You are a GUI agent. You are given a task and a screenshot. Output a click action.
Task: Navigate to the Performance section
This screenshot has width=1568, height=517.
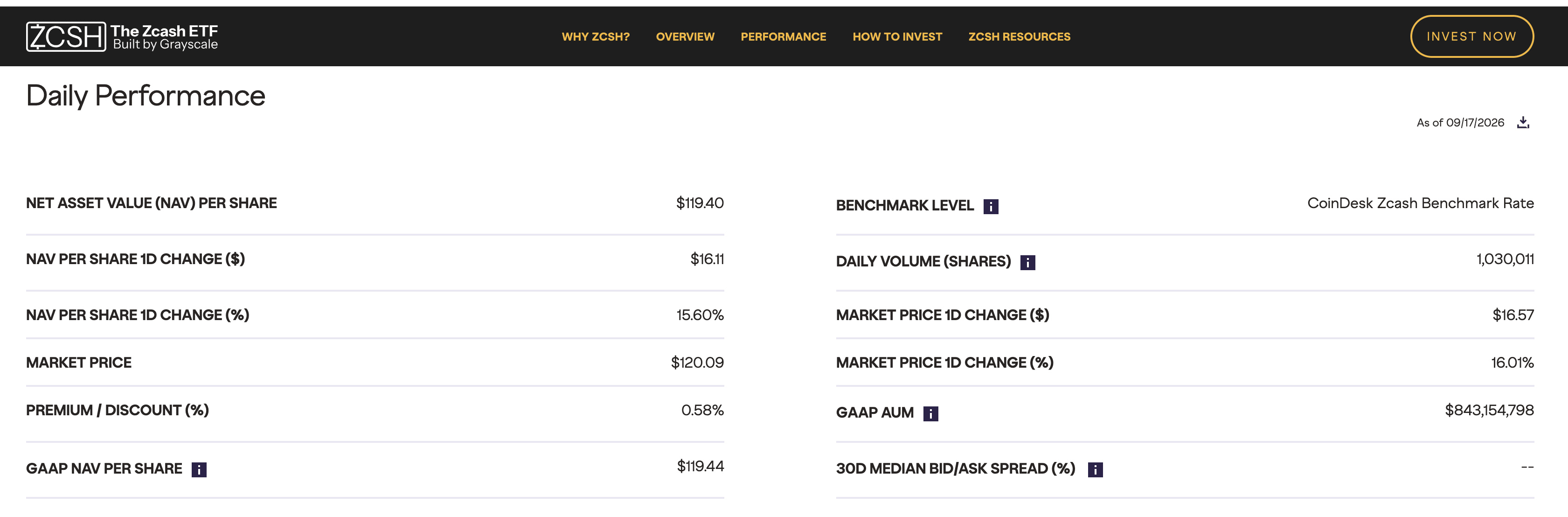pos(783,36)
